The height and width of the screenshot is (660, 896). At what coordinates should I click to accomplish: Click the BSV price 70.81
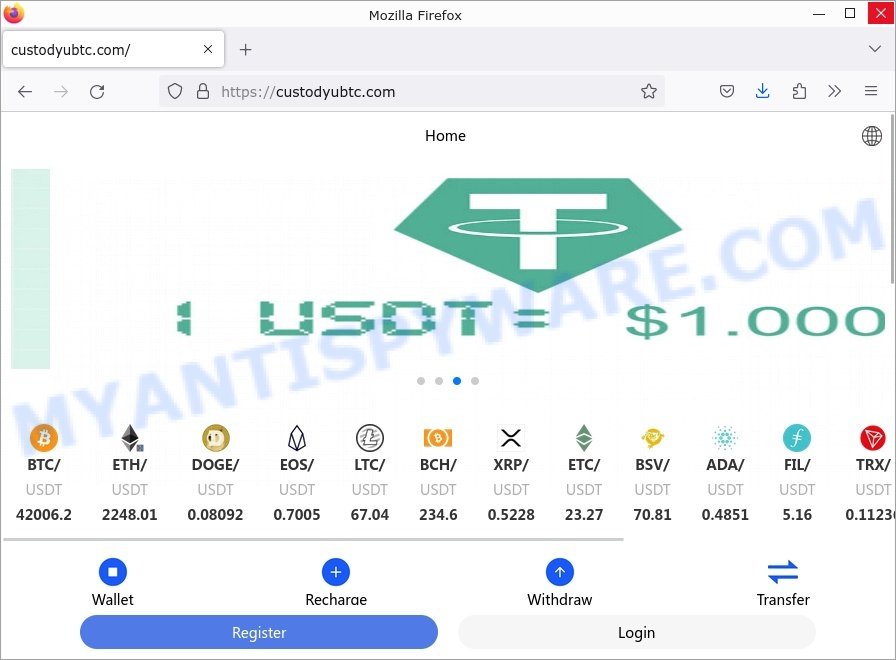point(653,515)
